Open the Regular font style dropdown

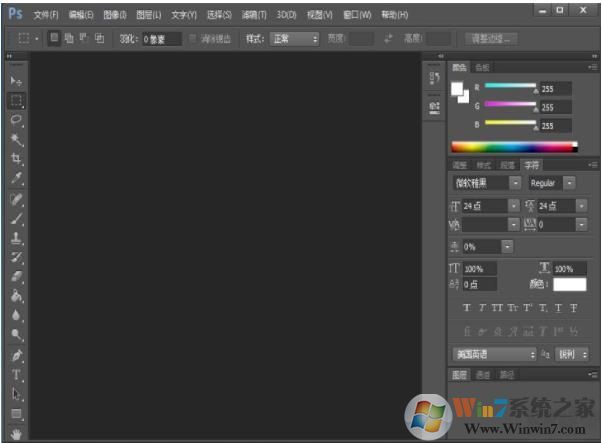[569, 183]
